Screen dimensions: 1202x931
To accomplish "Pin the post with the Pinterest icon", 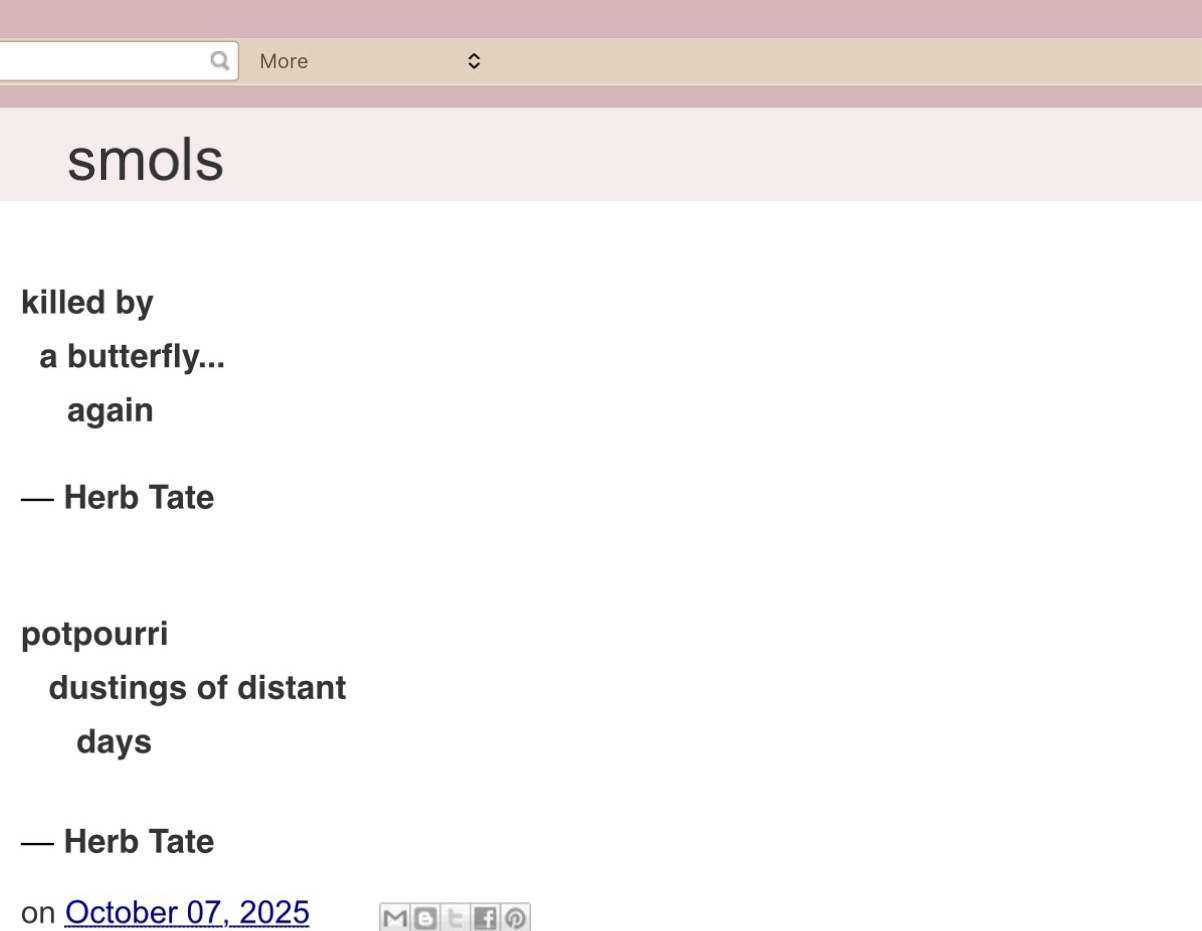I will (514, 916).
